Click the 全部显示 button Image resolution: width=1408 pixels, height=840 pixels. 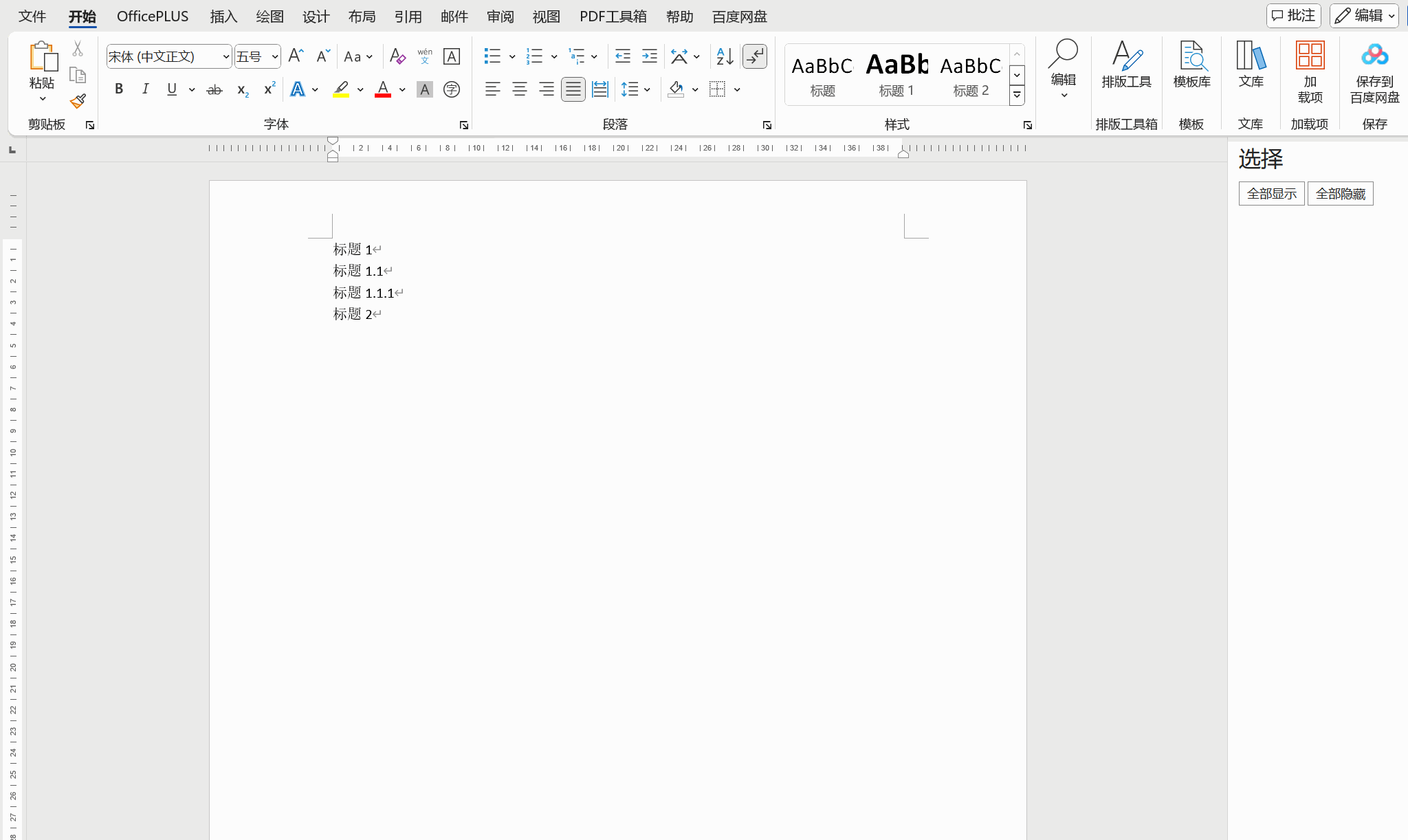[1271, 194]
